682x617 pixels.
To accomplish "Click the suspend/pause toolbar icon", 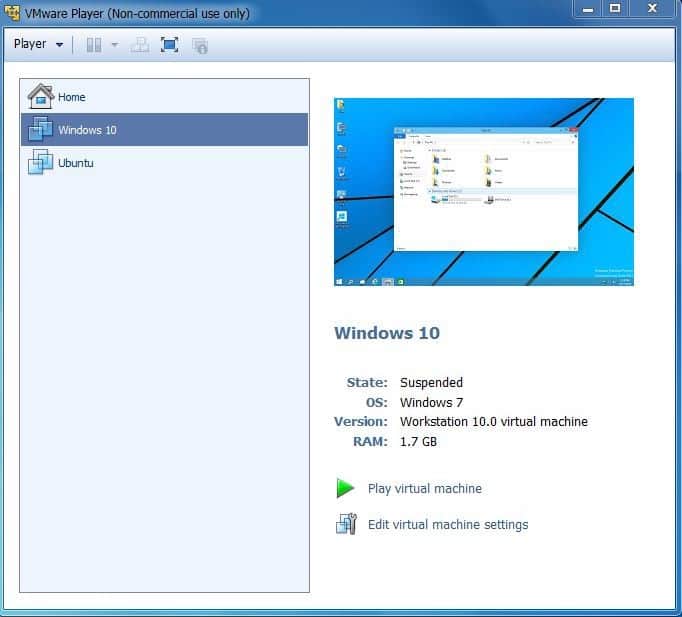I will pyautogui.click(x=94, y=45).
